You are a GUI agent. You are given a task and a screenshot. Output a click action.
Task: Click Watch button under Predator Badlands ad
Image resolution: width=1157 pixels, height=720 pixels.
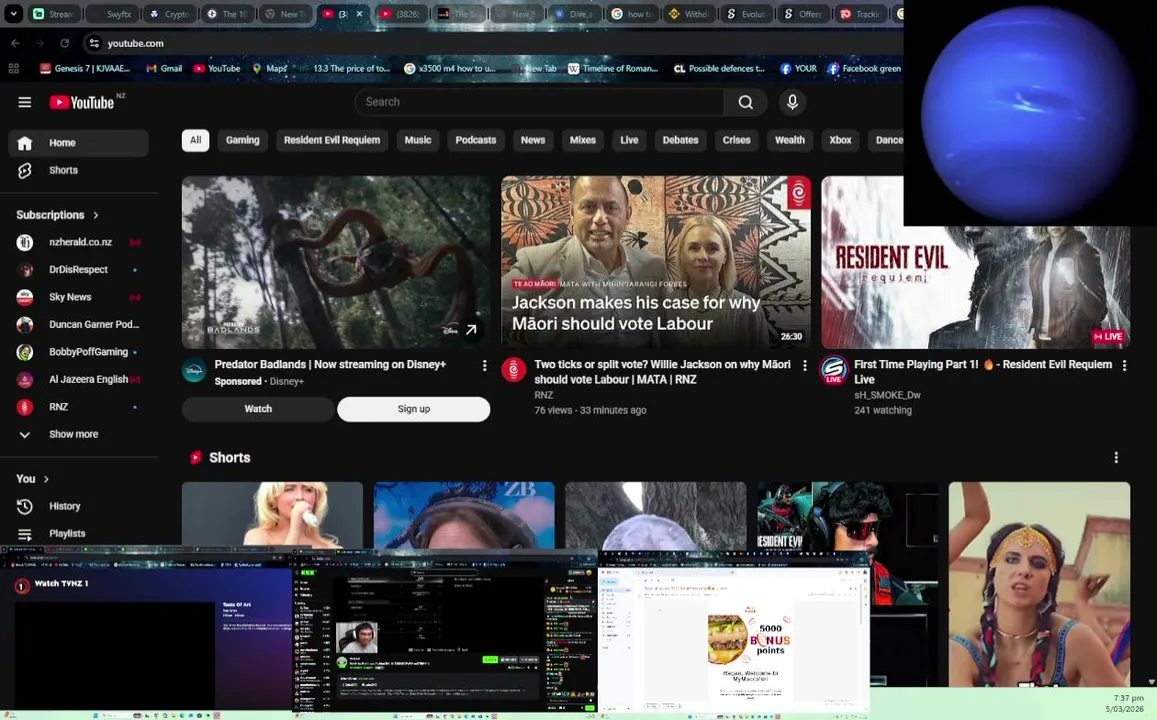pyautogui.click(x=258, y=409)
